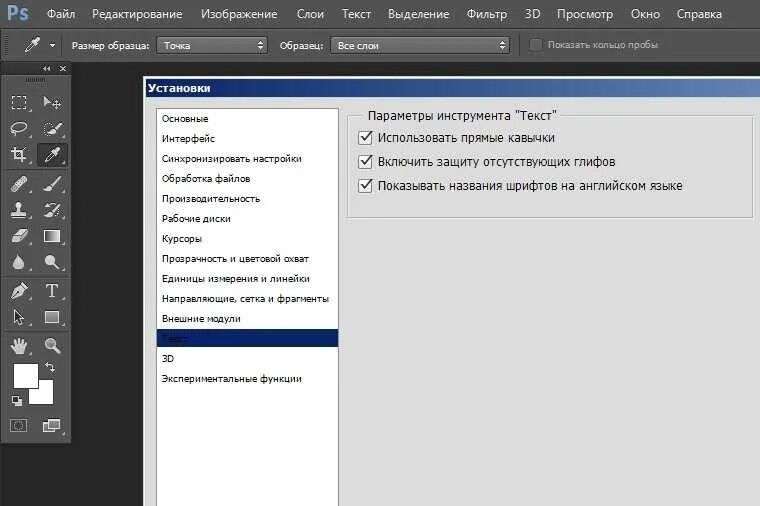Uncheck Использовать прямые кавычки
This screenshot has width=760, height=506.
[365, 138]
